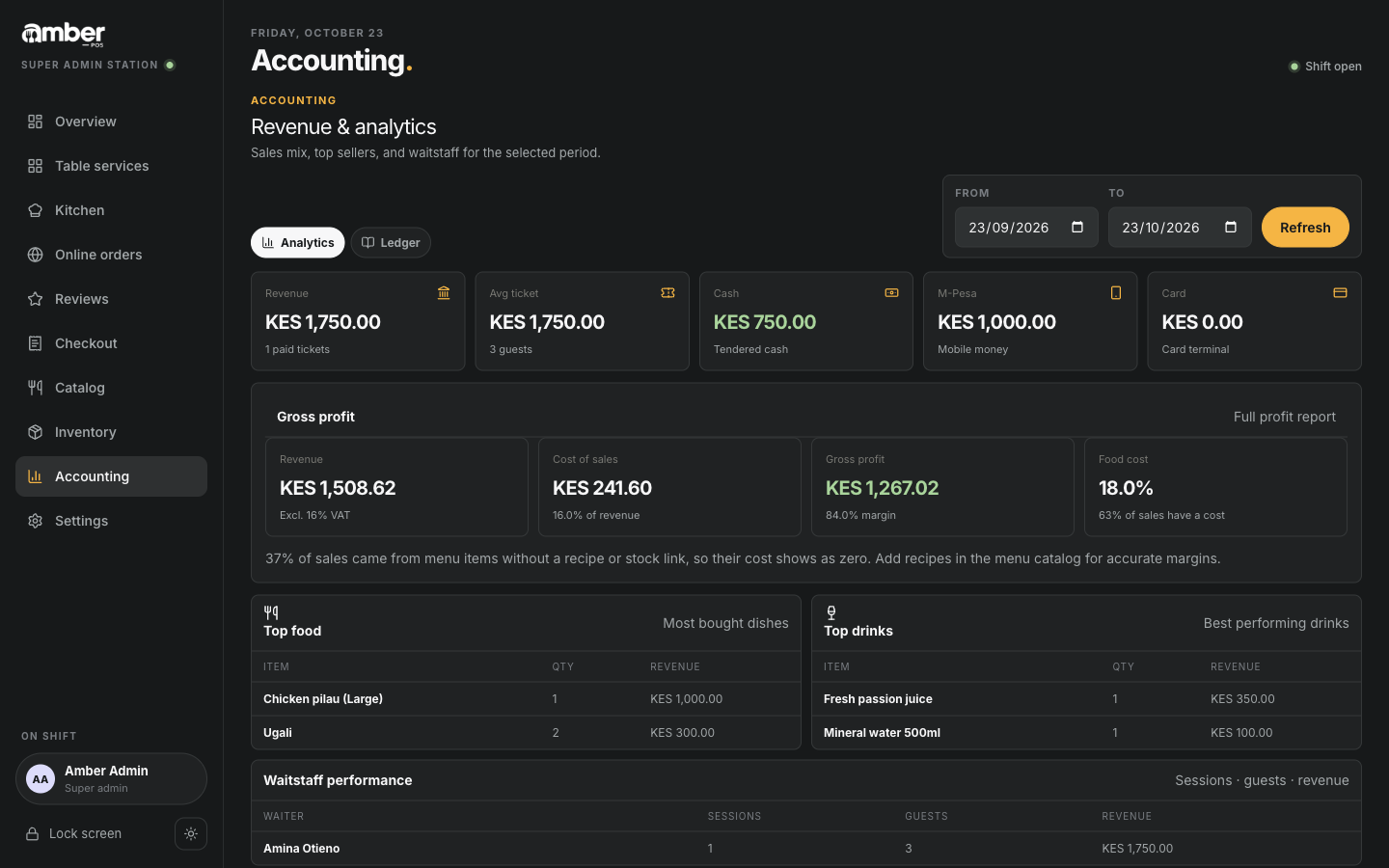Image resolution: width=1389 pixels, height=868 pixels.
Task: Click the AA user avatar
Action: tap(41, 779)
